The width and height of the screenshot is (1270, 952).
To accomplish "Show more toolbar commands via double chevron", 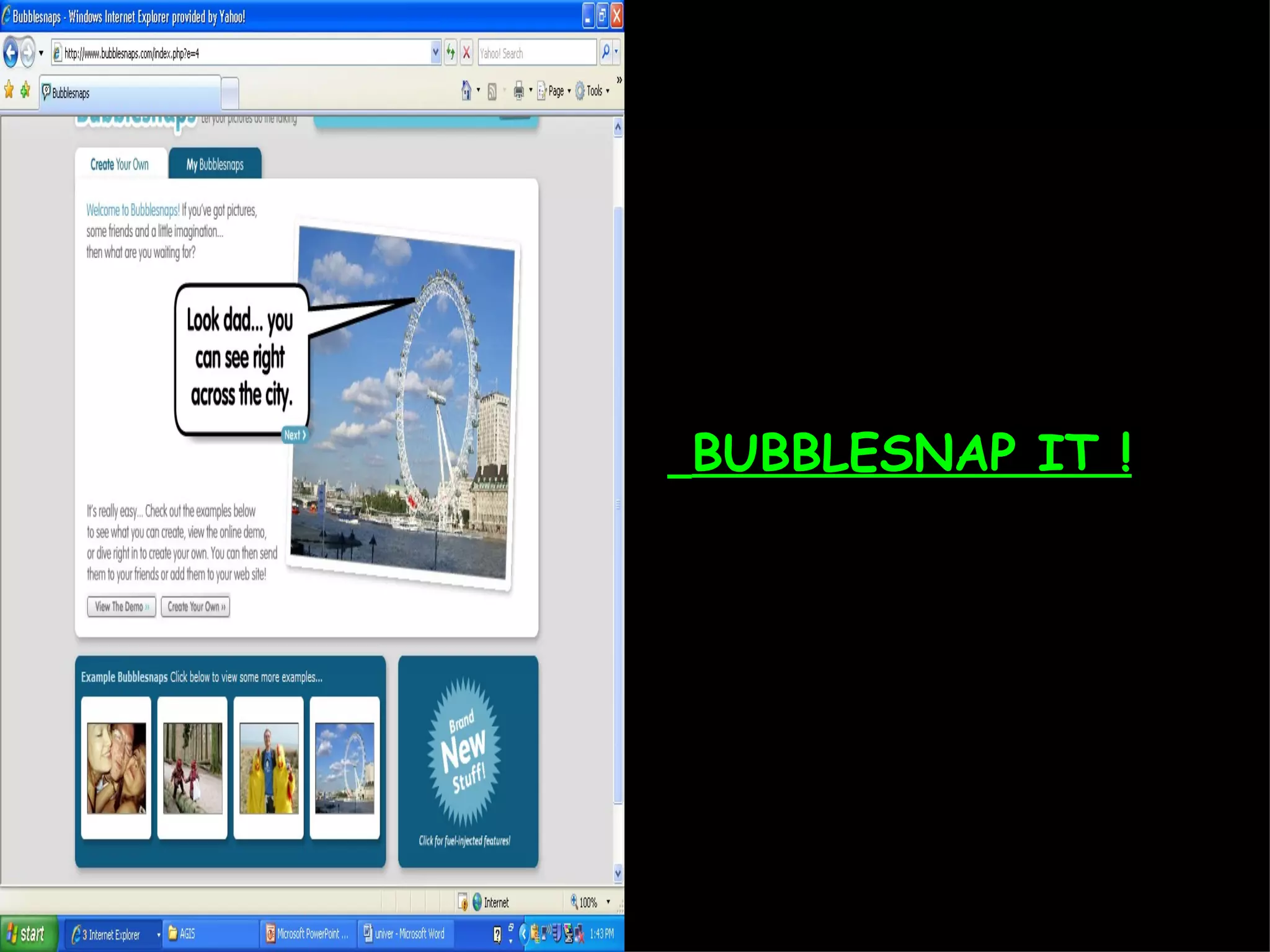I will pos(619,80).
